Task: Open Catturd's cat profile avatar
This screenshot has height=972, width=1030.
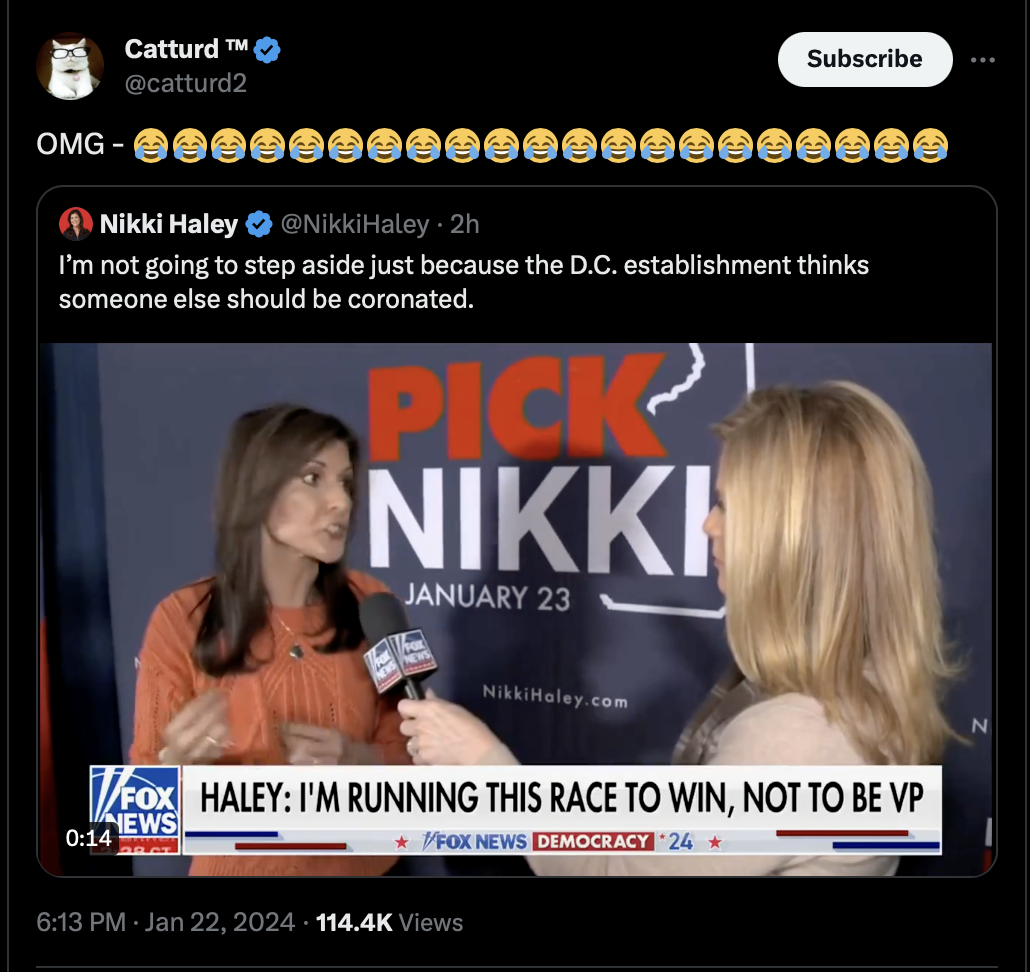Action: (x=70, y=66)
